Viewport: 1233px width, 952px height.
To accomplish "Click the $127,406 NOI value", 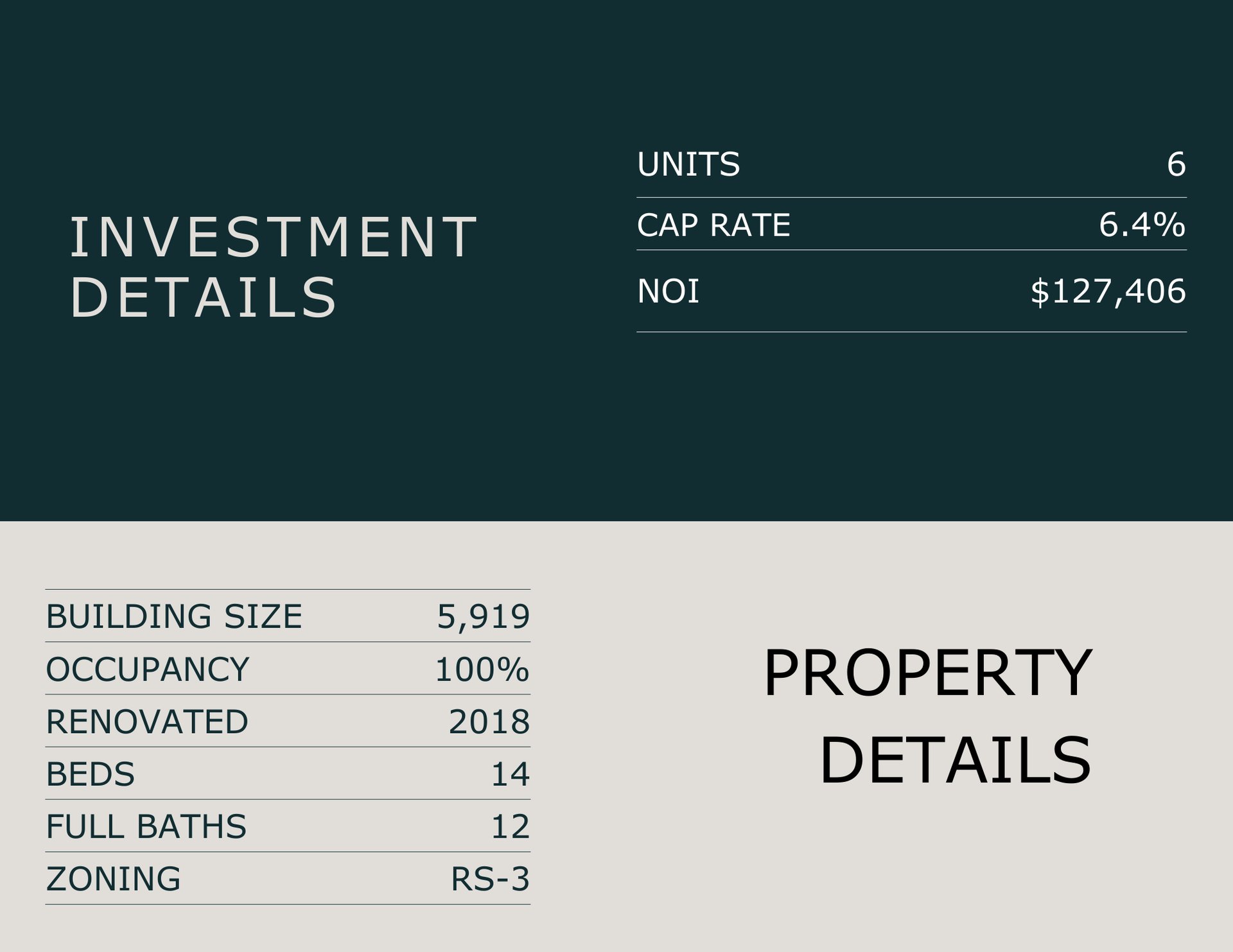I will 1108,291.
